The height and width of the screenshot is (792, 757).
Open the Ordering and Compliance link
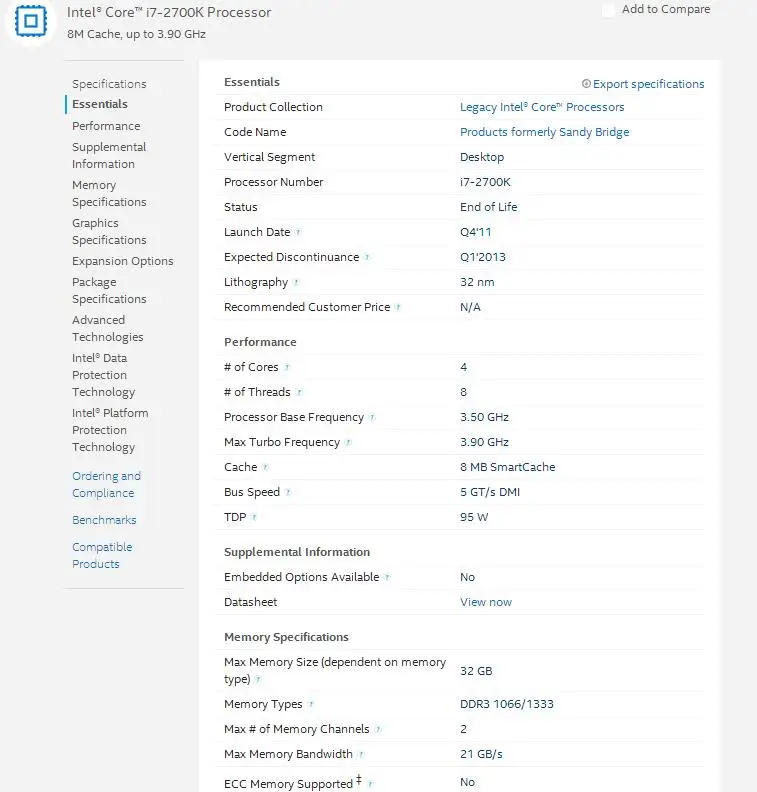[x=107, y=484]
